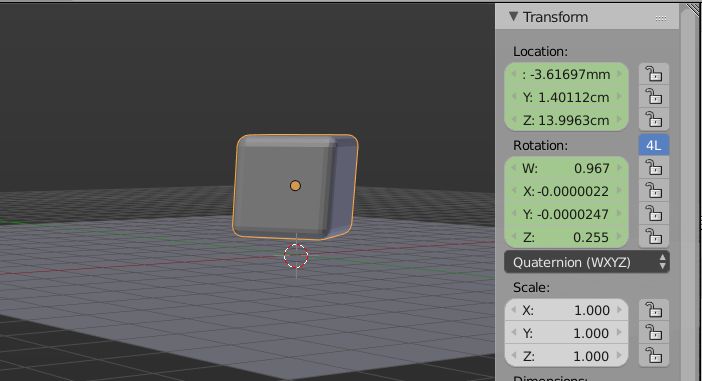
Task: Toggle lock for Scale Y
Action: pyautogui.click(x=654, y=333)
